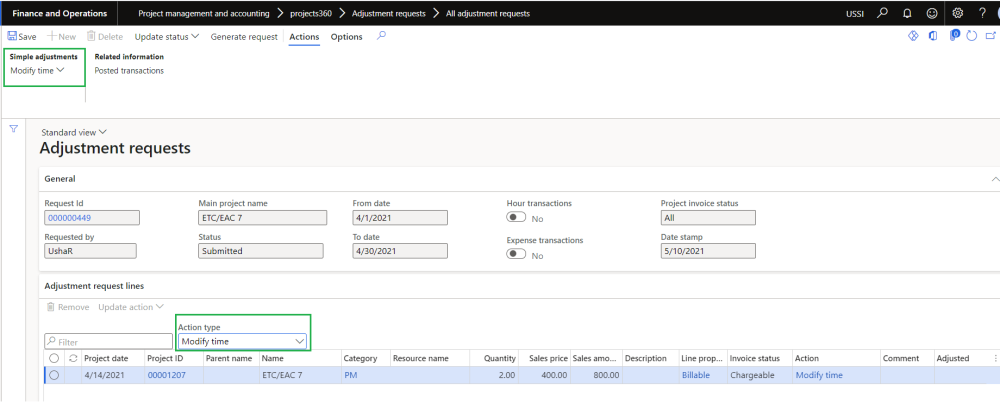This screenshot has width=1000, height=402.
Task: Open the Standard view selector
Action: click(74, 133)
